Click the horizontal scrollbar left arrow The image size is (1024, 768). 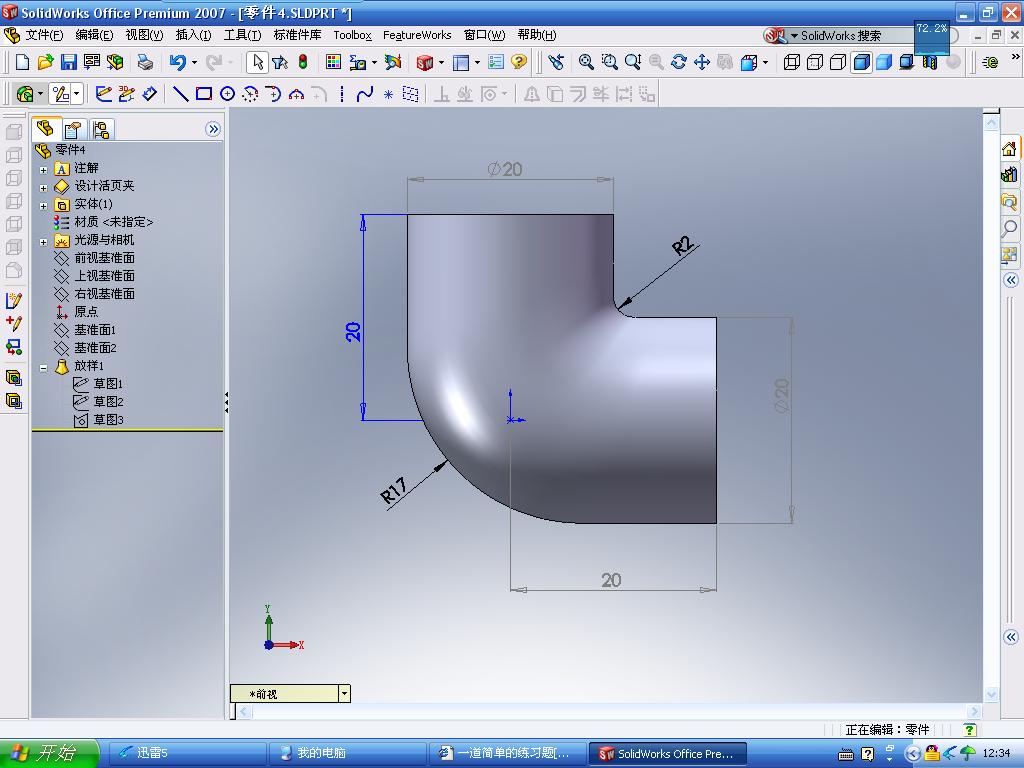tap(245, 711)
